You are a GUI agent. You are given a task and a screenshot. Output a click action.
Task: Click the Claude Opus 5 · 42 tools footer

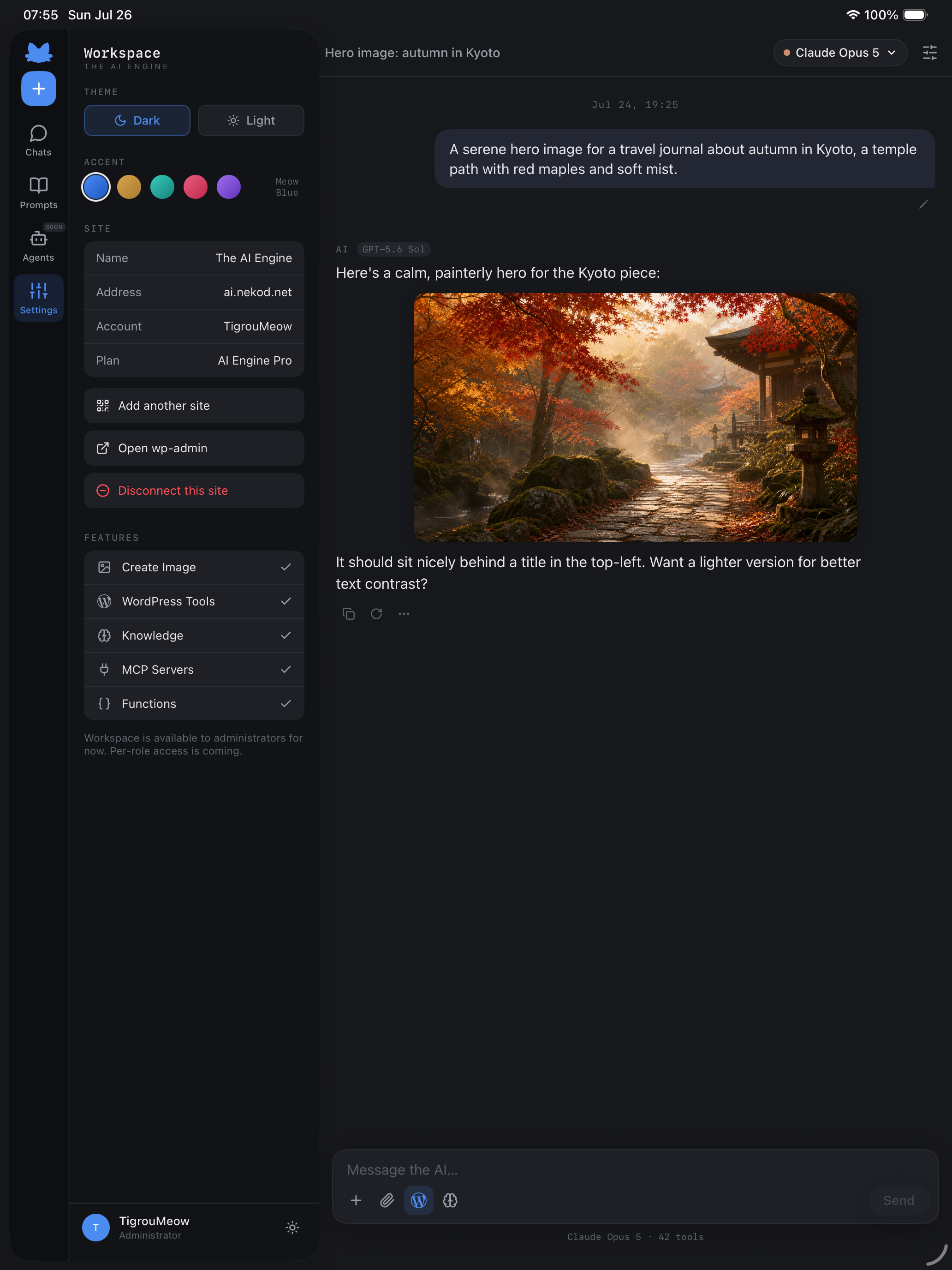click(635, 1237)
